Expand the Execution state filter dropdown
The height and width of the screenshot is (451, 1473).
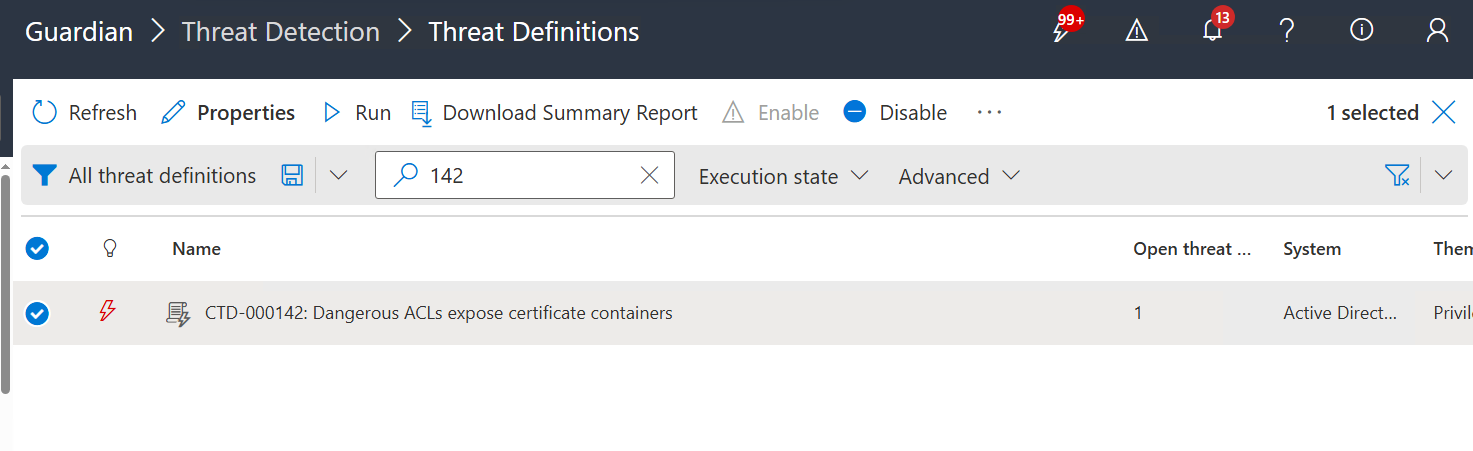click(783, 176)
